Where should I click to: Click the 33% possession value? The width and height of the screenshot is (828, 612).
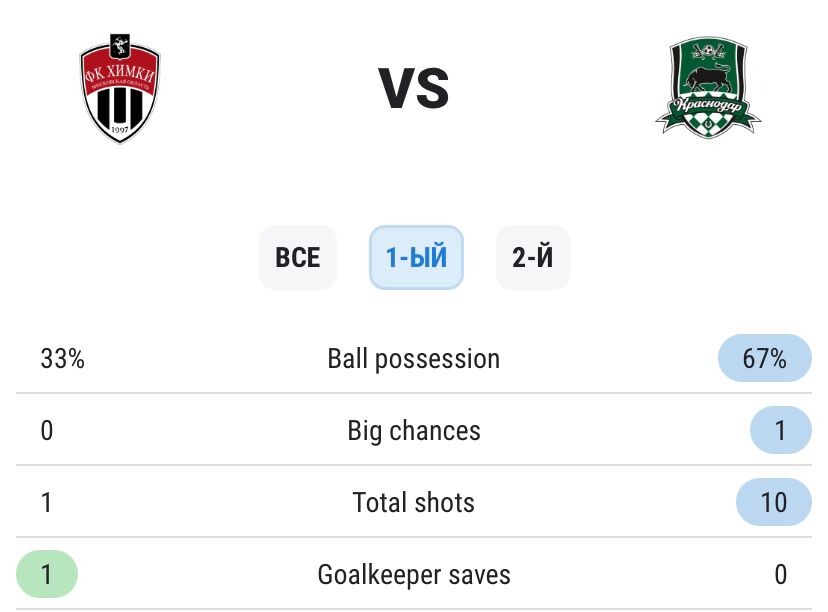[62, 359]
